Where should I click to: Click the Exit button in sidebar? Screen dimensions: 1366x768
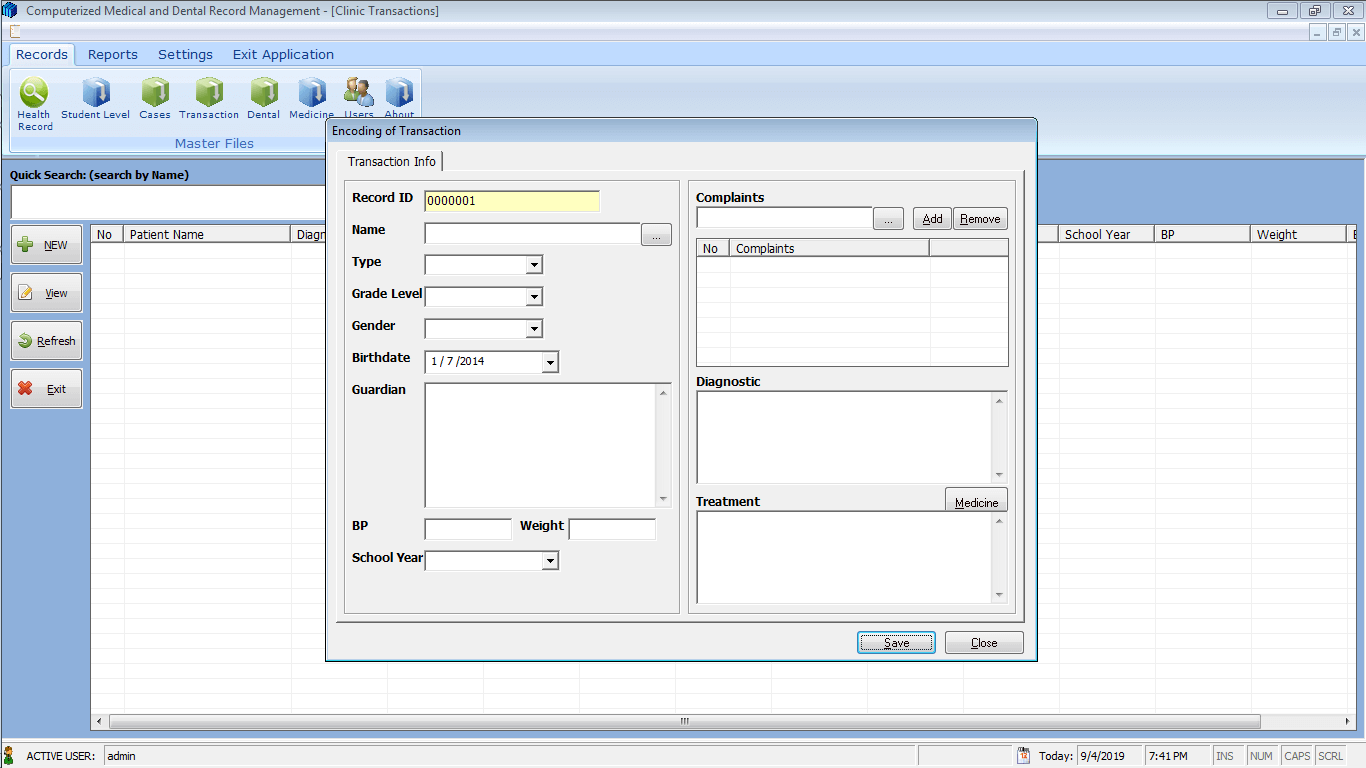(46, 389)
